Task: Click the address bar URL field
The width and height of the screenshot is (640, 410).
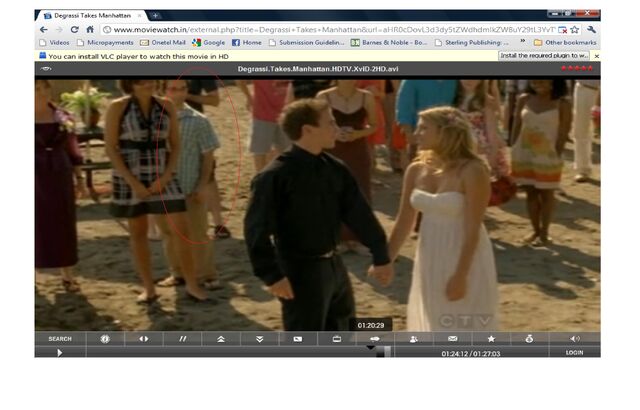Action: pos(331,30)
